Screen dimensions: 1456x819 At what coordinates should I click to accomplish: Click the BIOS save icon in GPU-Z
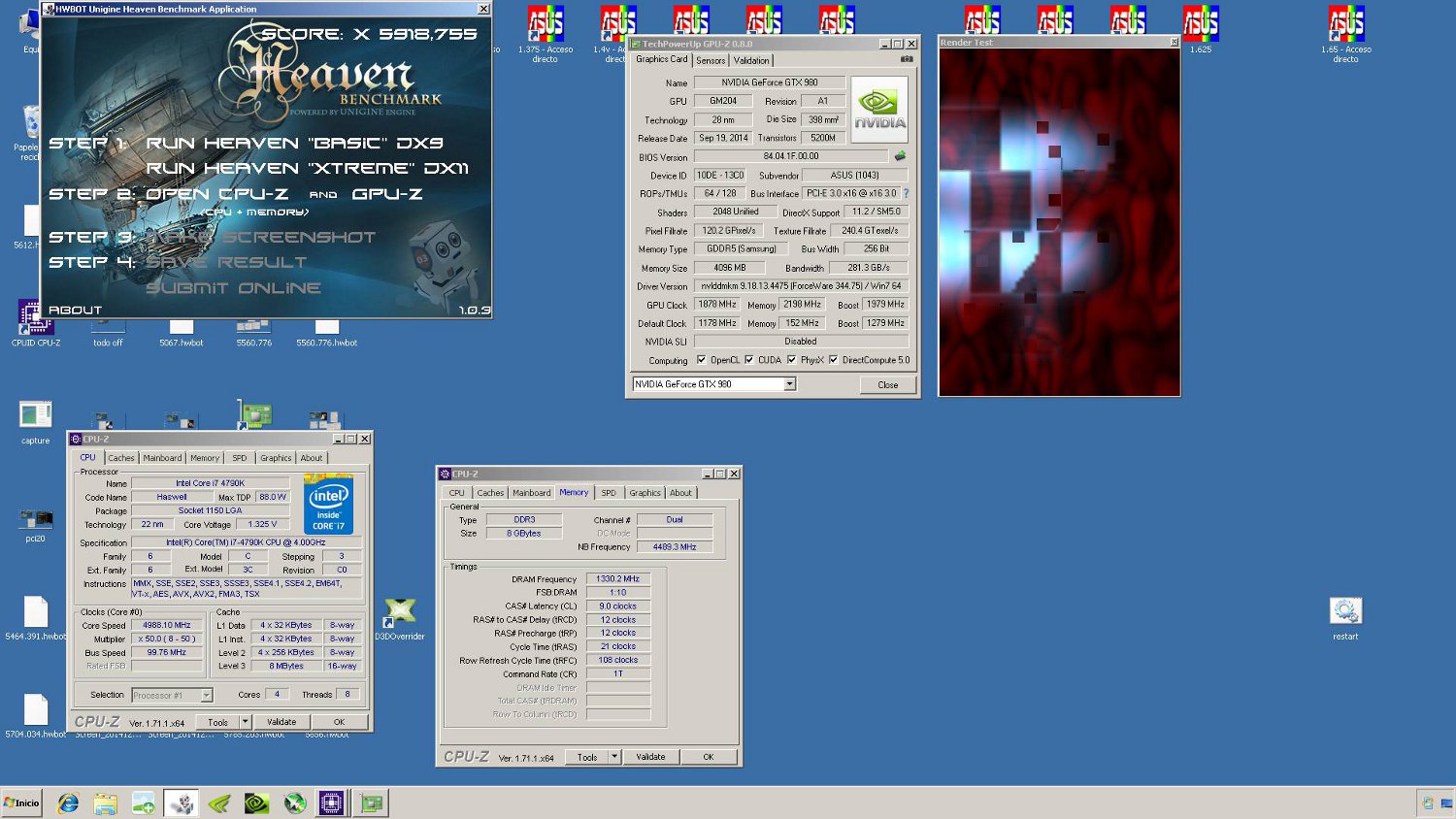tap(900, 156)
